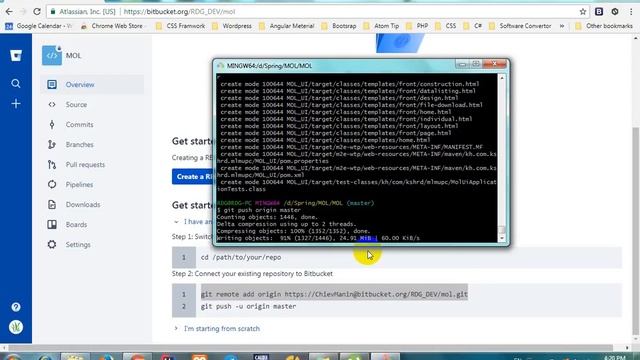This screenshot has height=360, width=640.
Task: Click the 'cd /path/to/your/repo' code line
Action: click(241, 258)
